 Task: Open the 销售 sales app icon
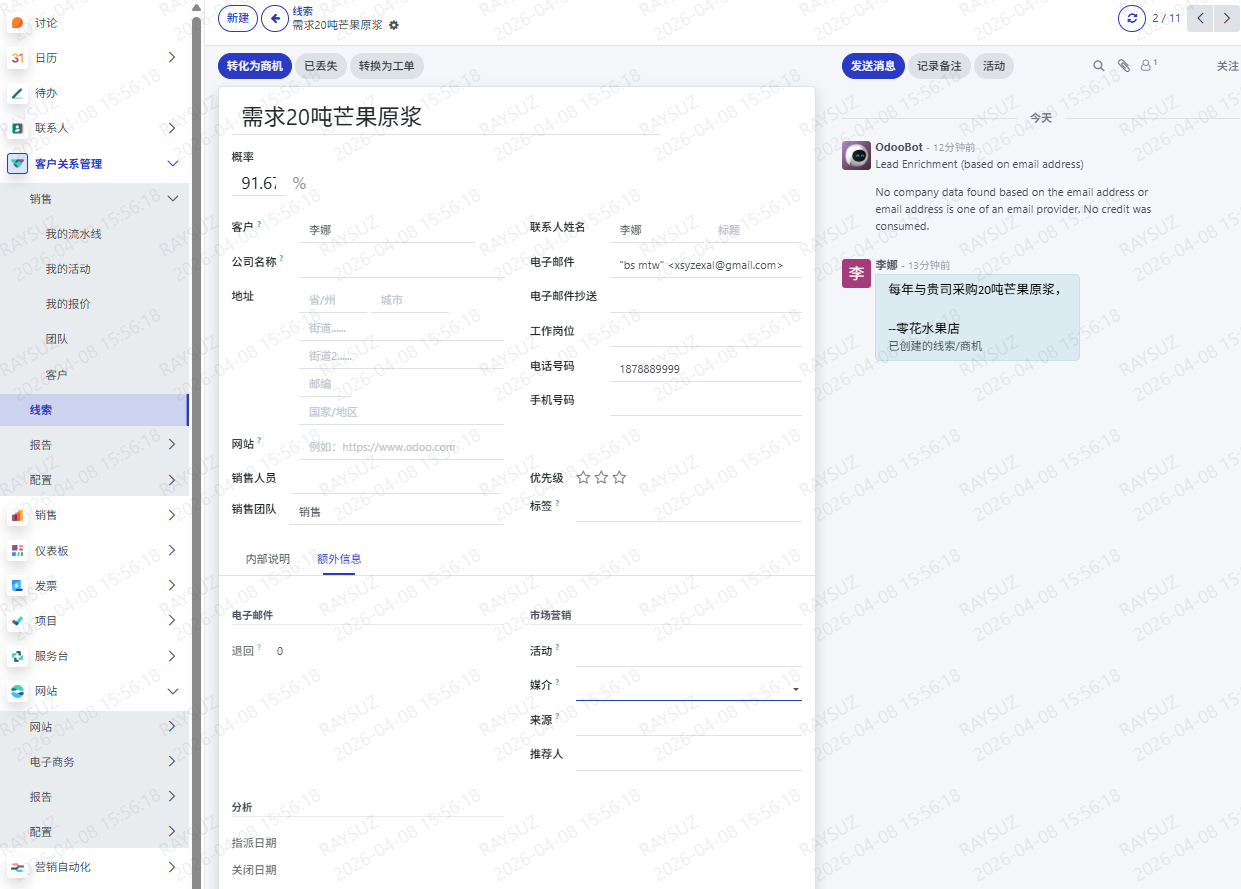tap(17, 515)
